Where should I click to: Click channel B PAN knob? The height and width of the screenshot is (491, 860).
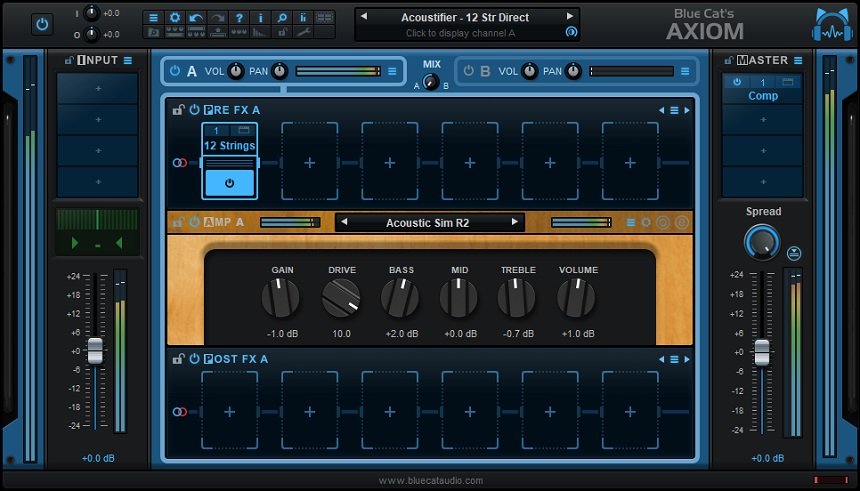point(573,71)
